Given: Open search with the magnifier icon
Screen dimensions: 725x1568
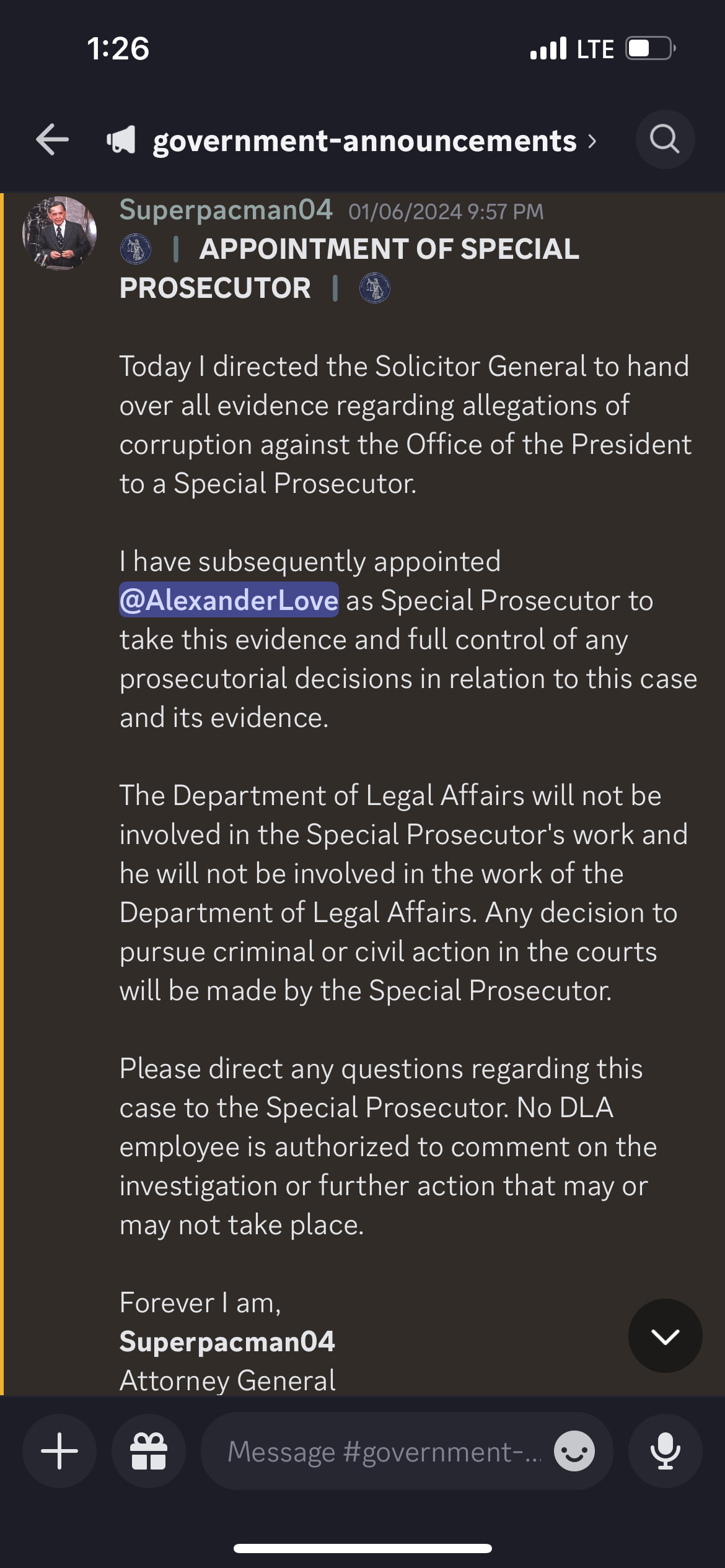Looking at the screenshot, I should [665, 139].
